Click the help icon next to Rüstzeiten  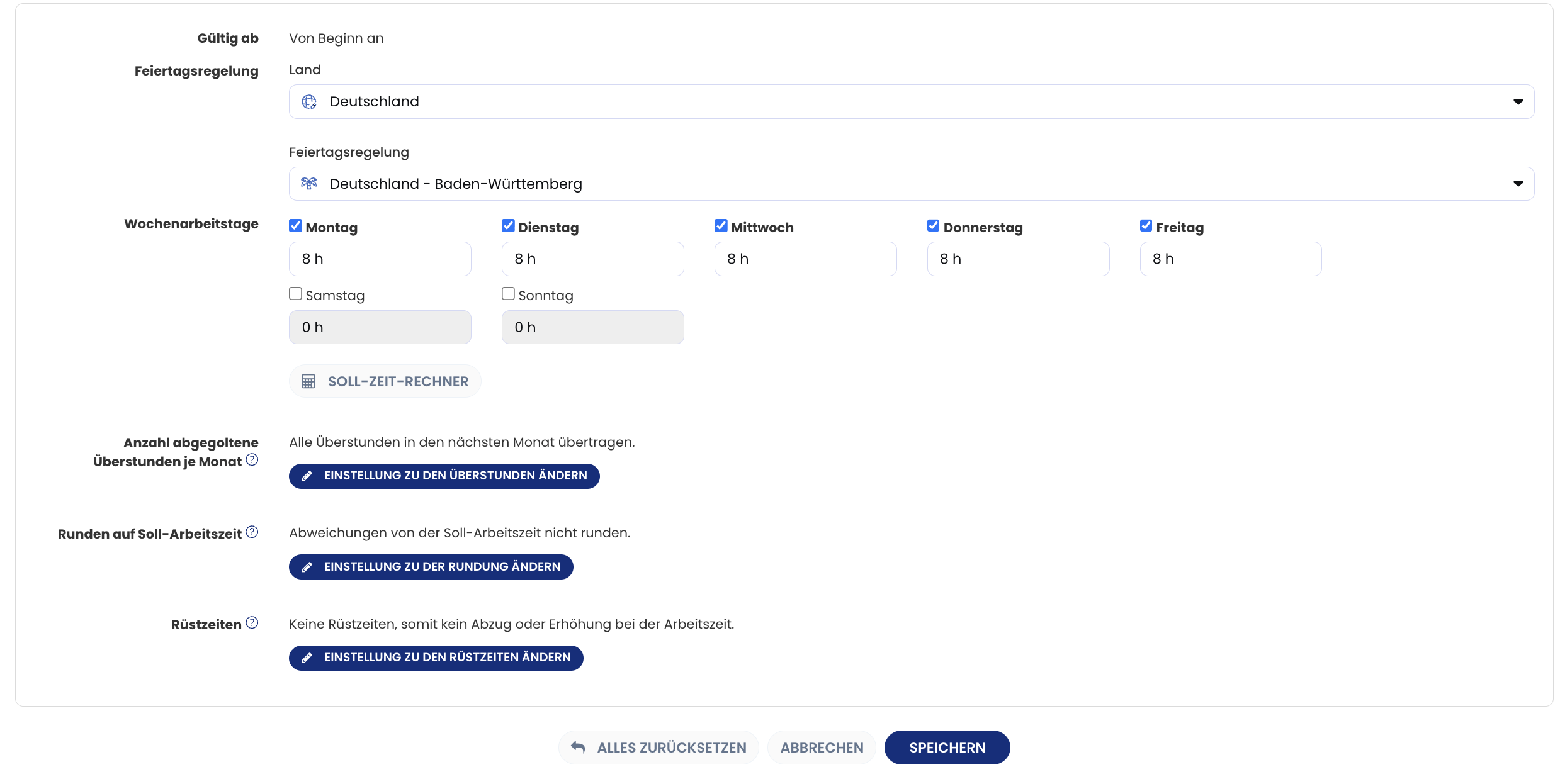[x=252, y=623]
